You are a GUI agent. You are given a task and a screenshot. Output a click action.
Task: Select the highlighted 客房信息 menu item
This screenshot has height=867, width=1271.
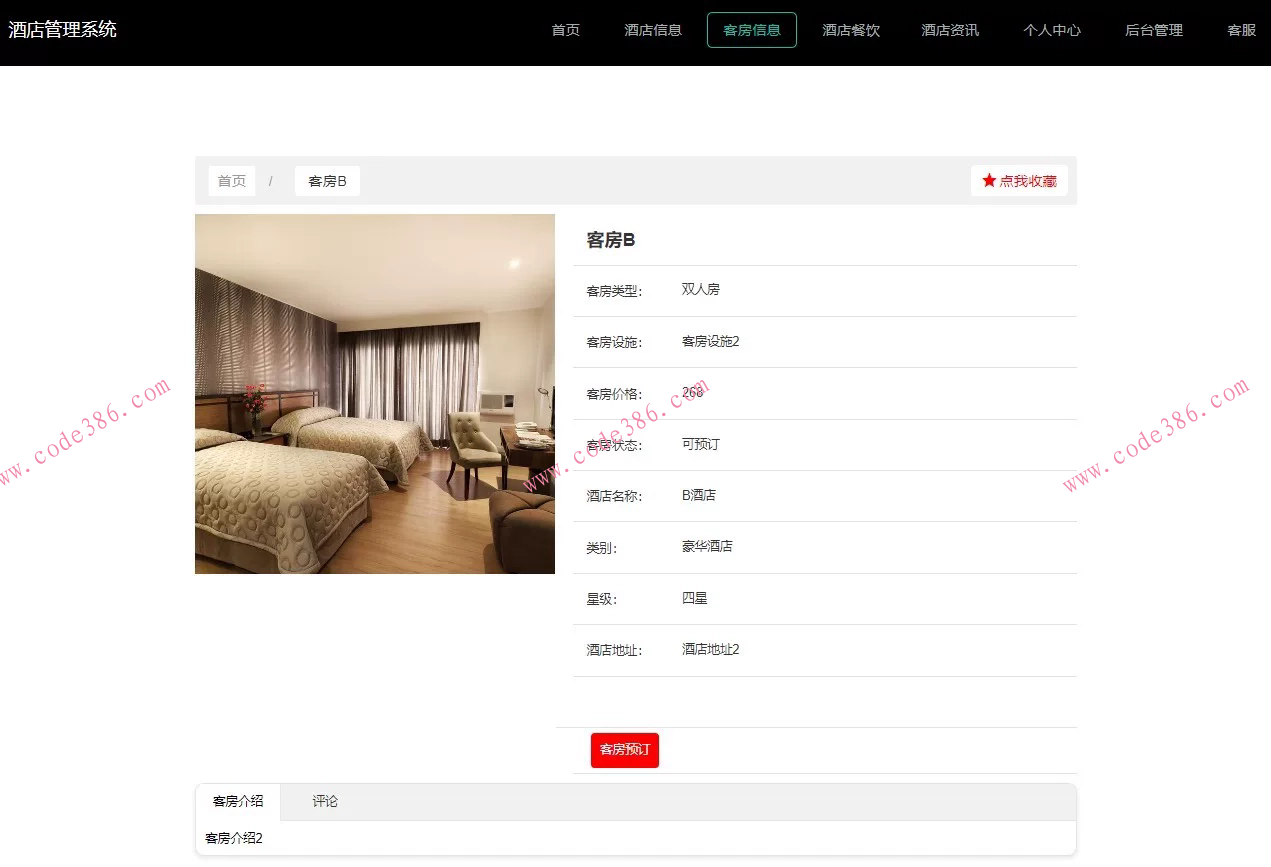tap(751, 30)
